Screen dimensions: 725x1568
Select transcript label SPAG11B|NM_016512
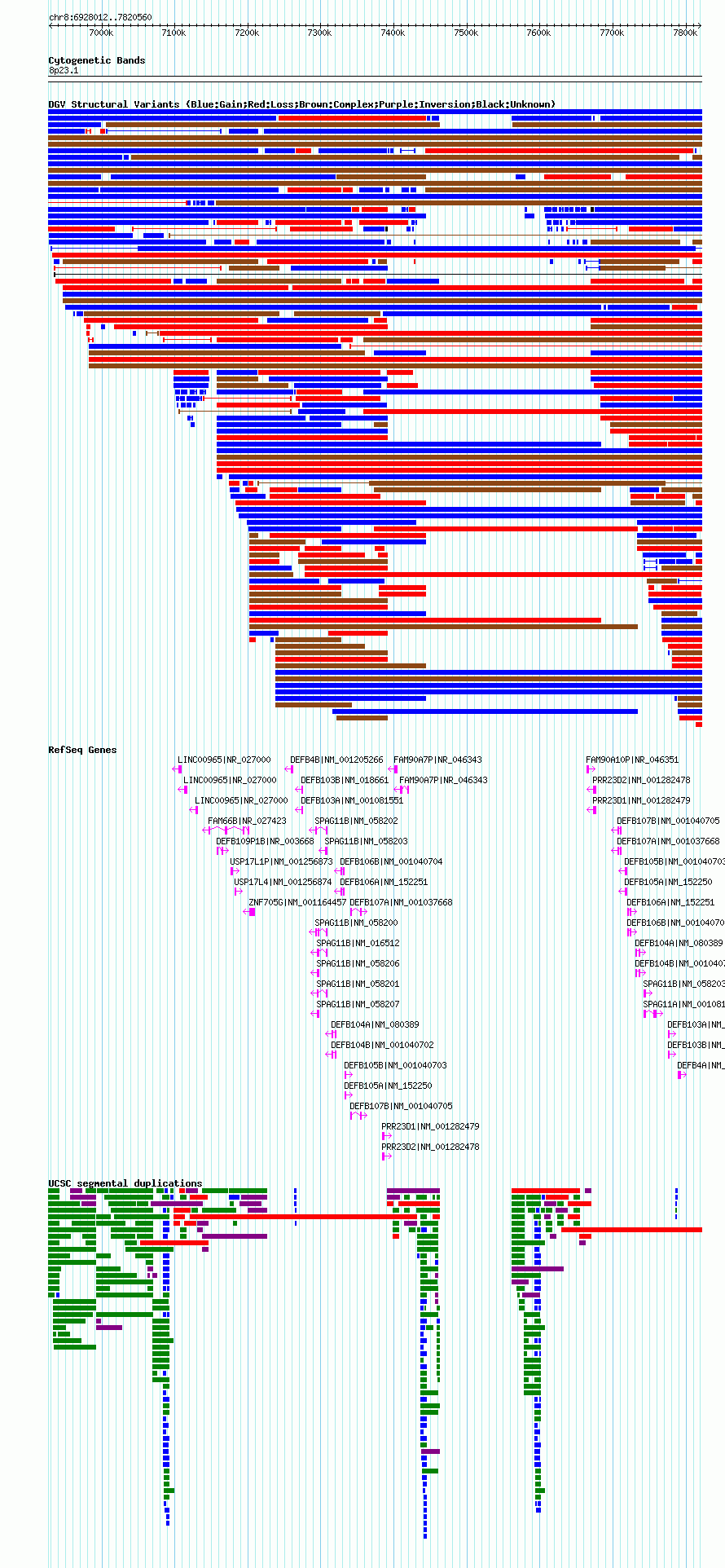click(358, 943)
